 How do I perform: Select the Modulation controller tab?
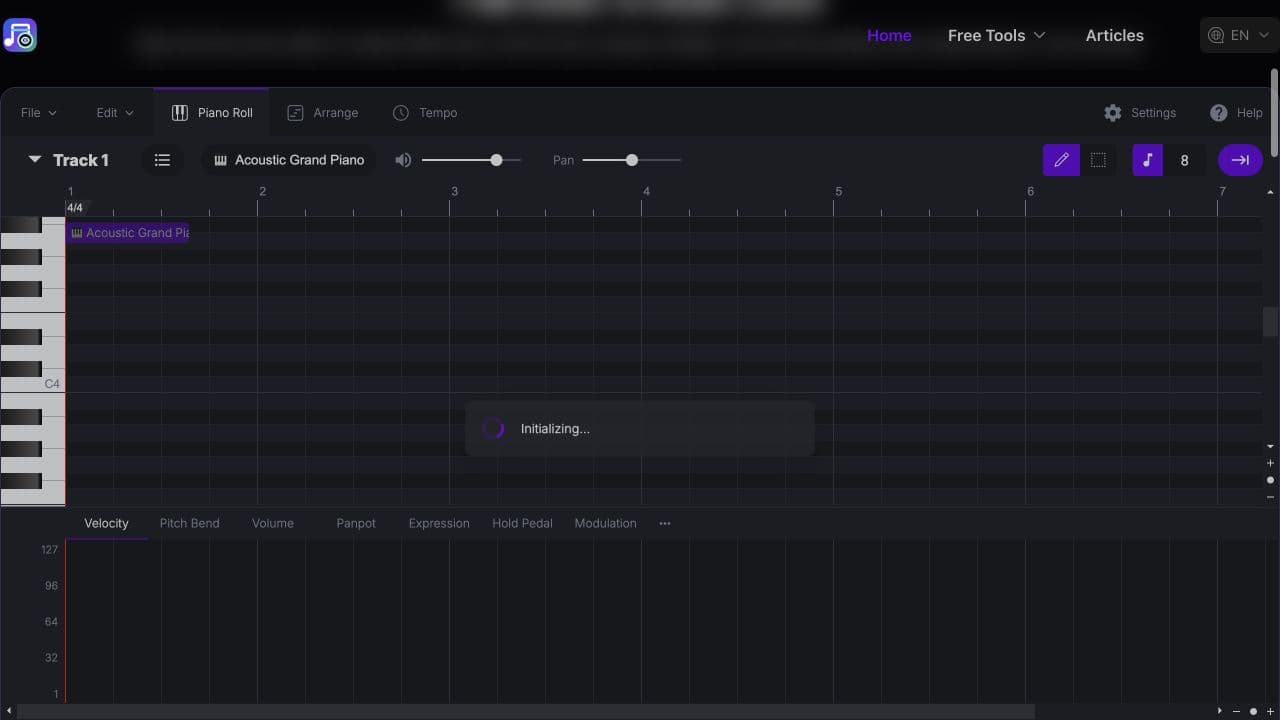tap(605, 523)
